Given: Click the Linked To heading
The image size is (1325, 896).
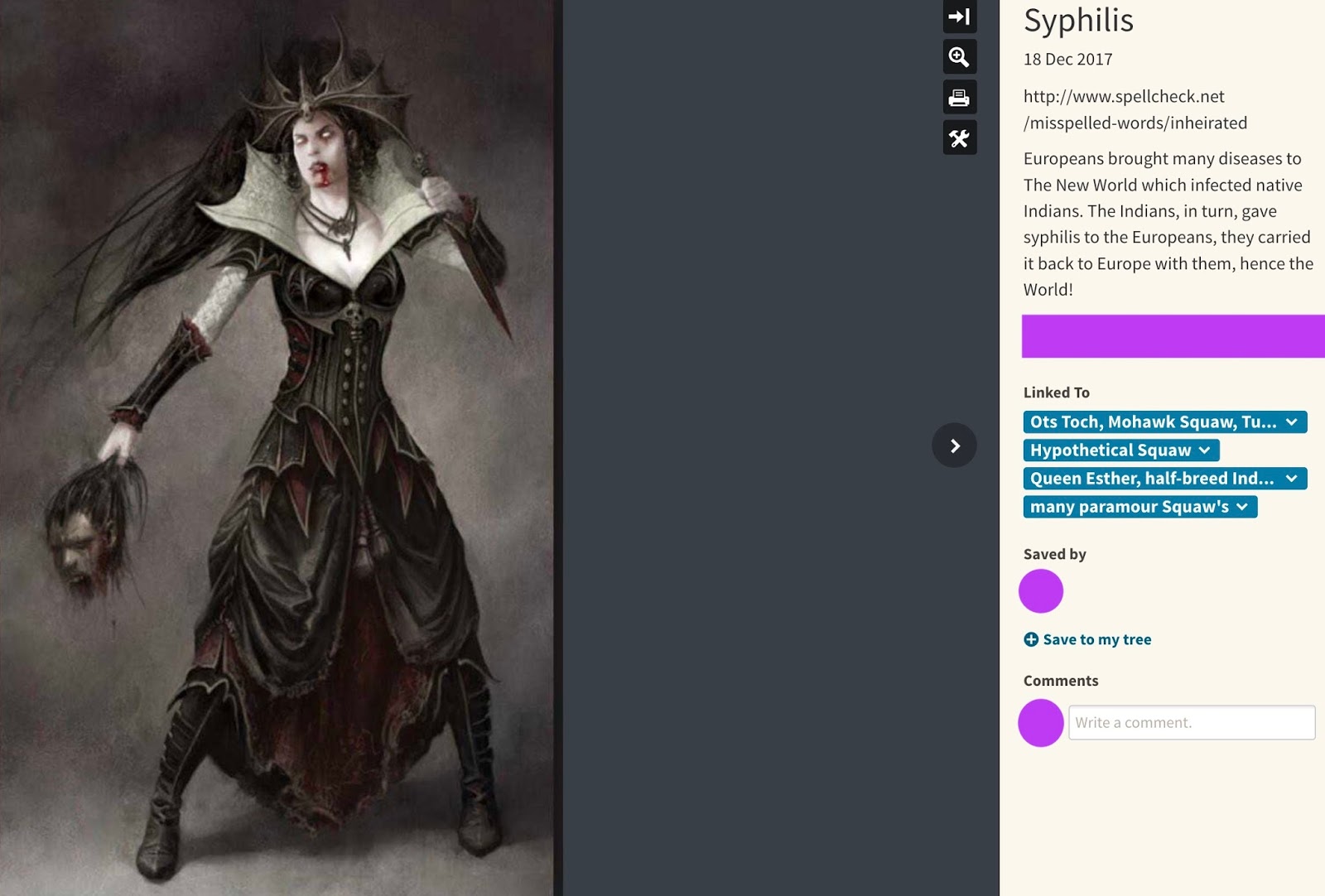Looking at the screenshot, I should 1057,393.
